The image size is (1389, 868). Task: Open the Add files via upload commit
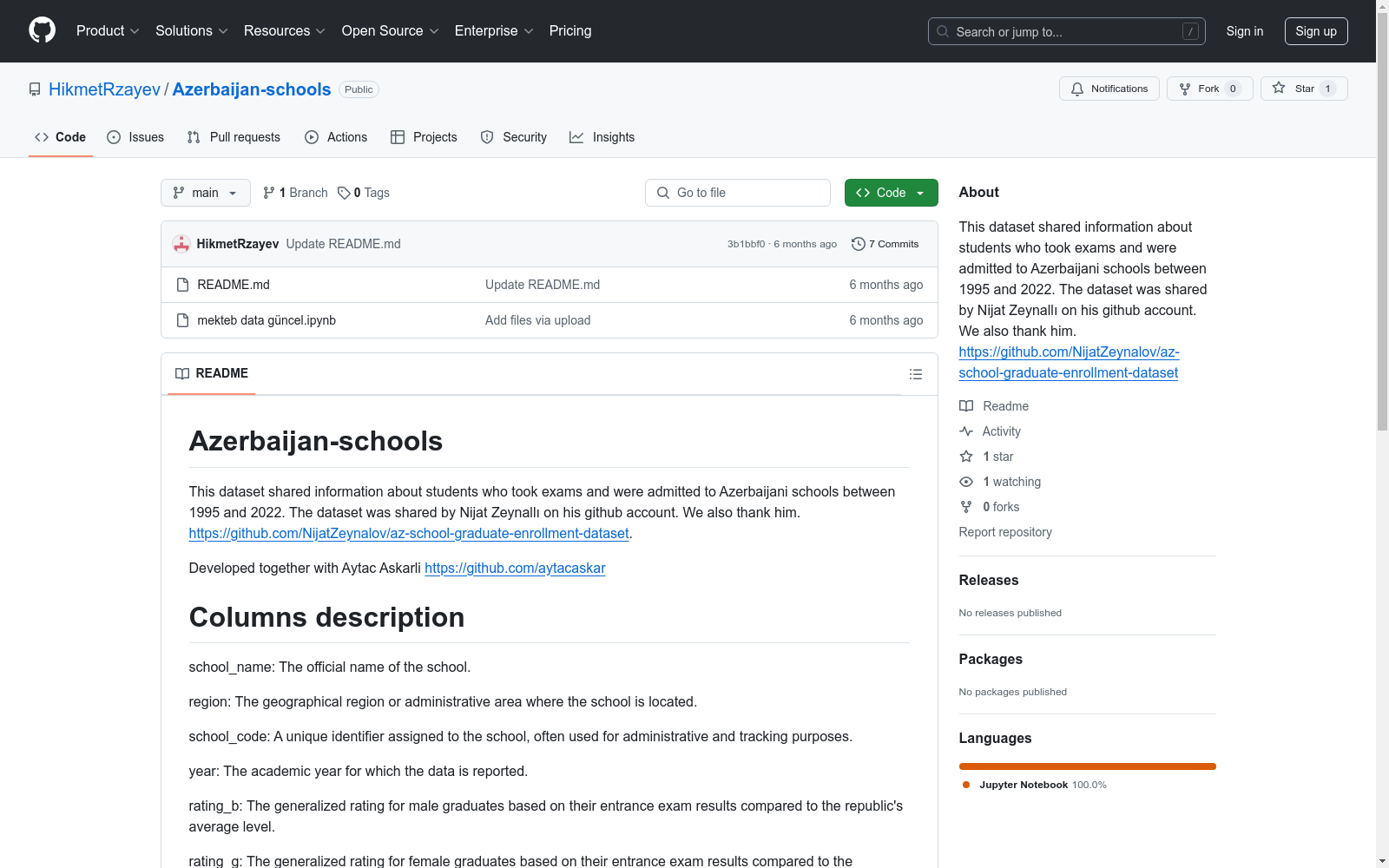tap(538, 320)
